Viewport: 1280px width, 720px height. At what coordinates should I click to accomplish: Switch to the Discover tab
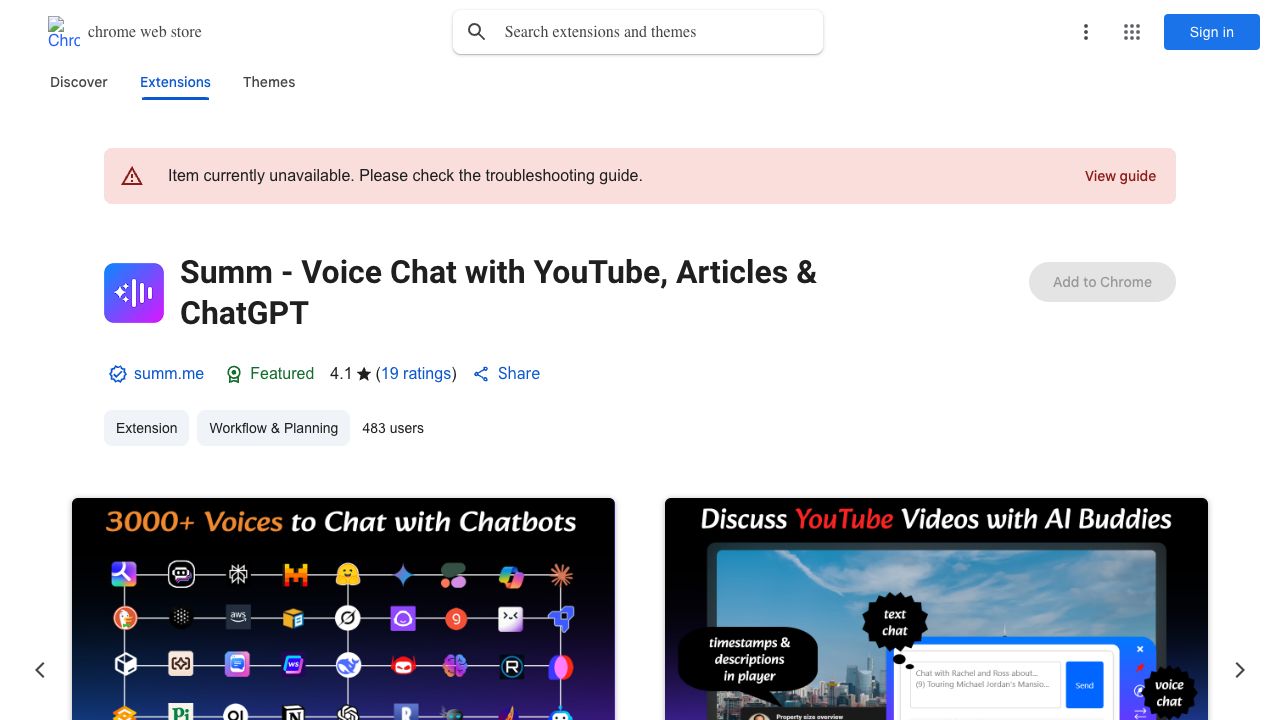pyautogui.click(x=79, y=82)
